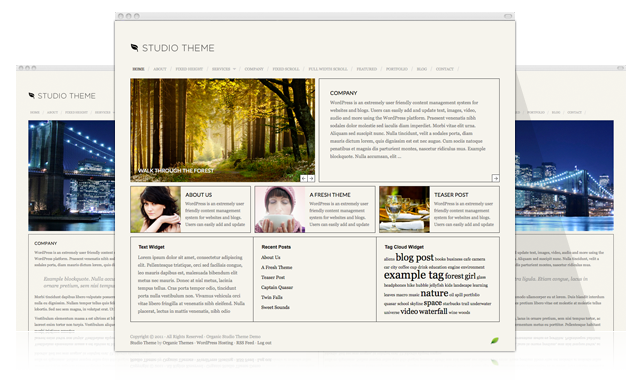The width and height of the screenshot is (640, 380).
Task: Open Blog in right background window nav
Action: [556, 112]
